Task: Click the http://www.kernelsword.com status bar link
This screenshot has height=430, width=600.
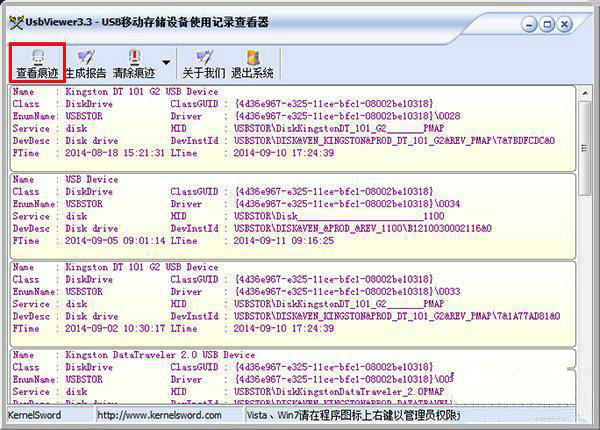Action: pos(159,415)
